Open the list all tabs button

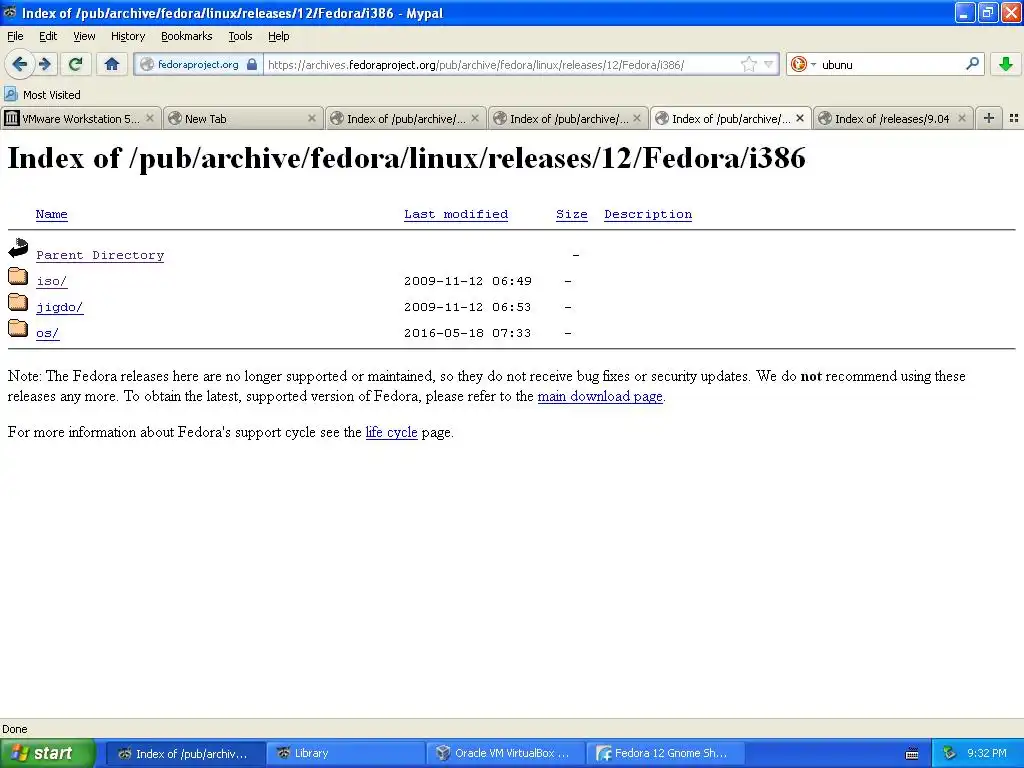pos(1014,118)
